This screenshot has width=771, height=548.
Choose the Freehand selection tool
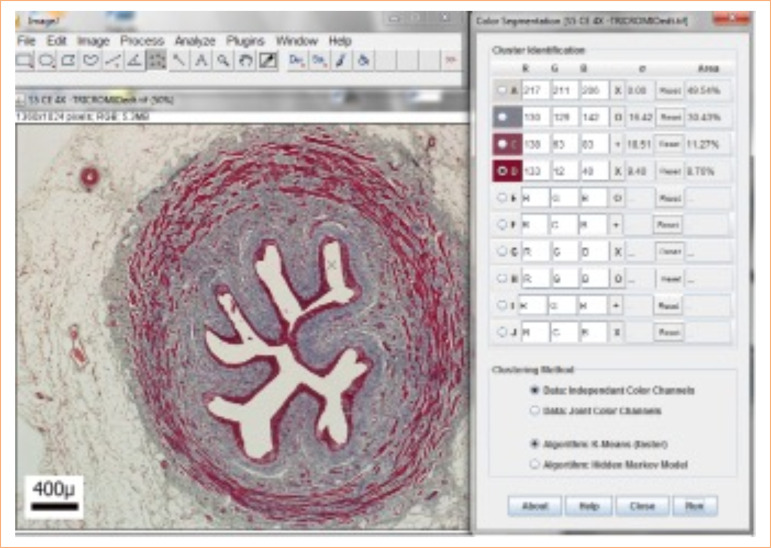[x=91, y=61]
